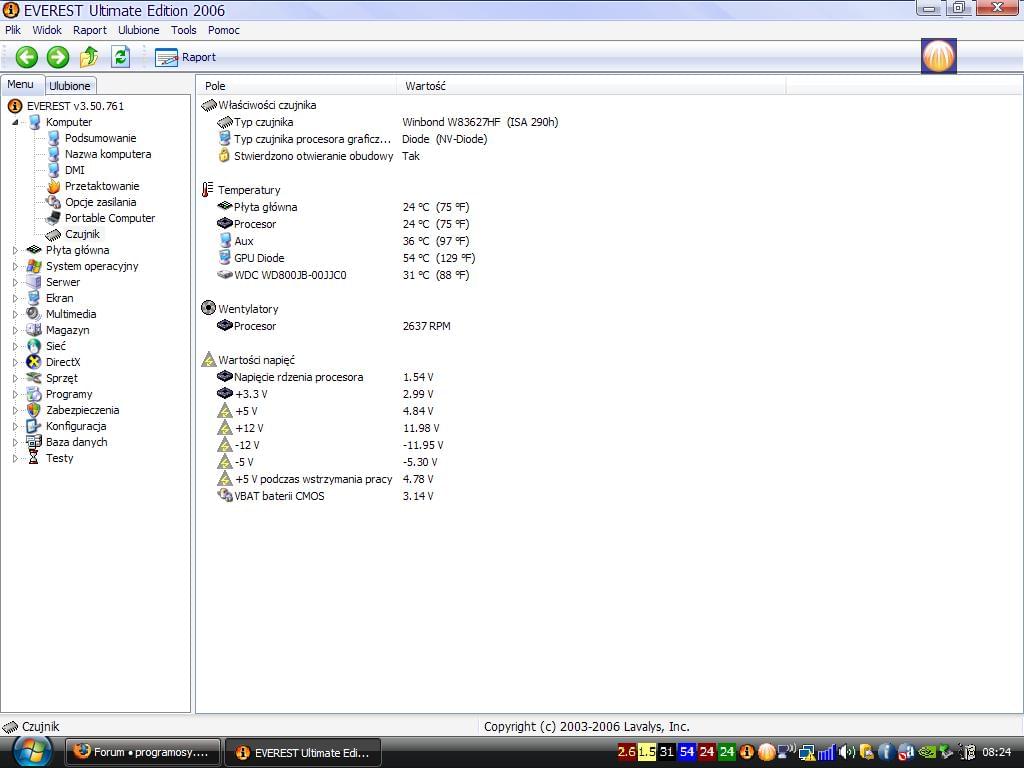Open the Windows Start button
This screenshot has width=1024, height=768.
(x=31, y=752)
